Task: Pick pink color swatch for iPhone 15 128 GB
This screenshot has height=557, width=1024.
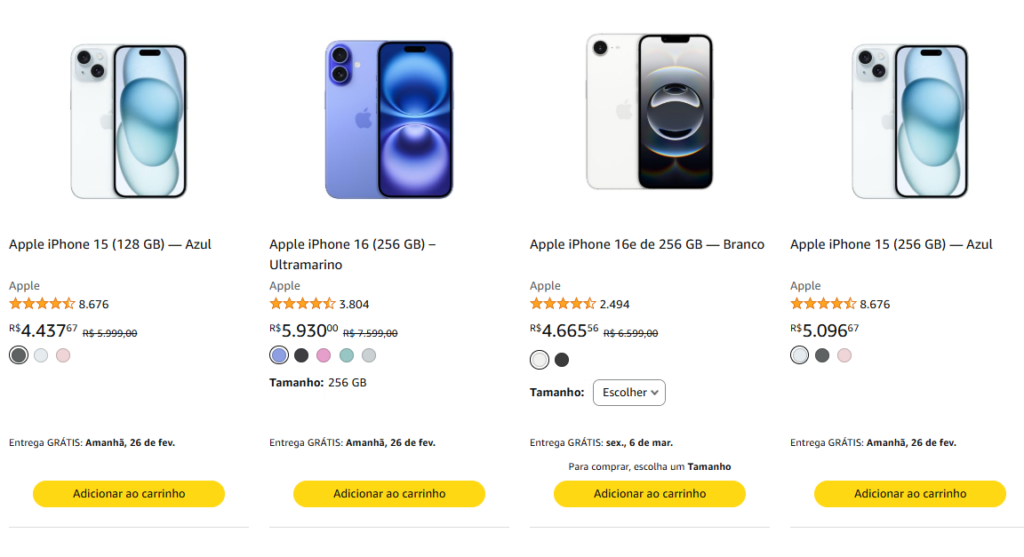Action: coord(63,355)
